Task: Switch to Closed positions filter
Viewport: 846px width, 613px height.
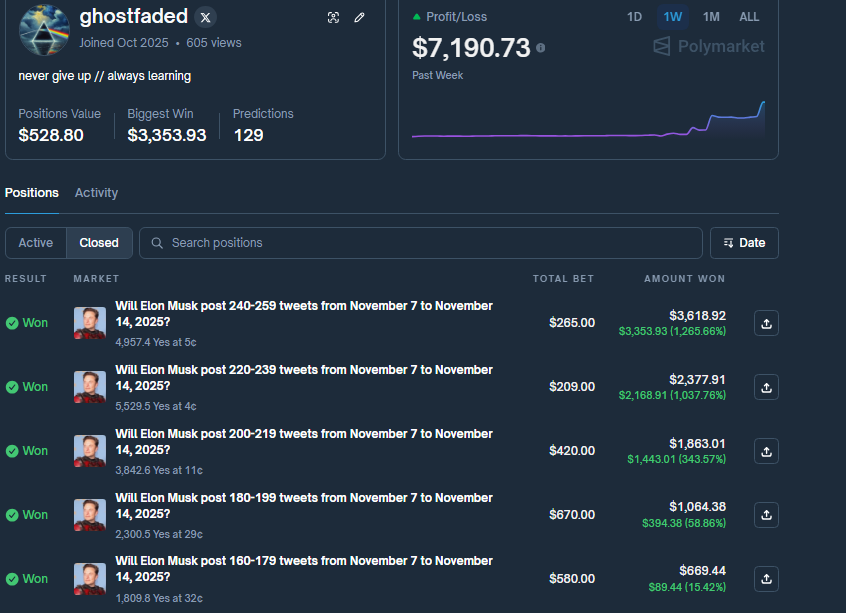Action: [x=99, y=243]
